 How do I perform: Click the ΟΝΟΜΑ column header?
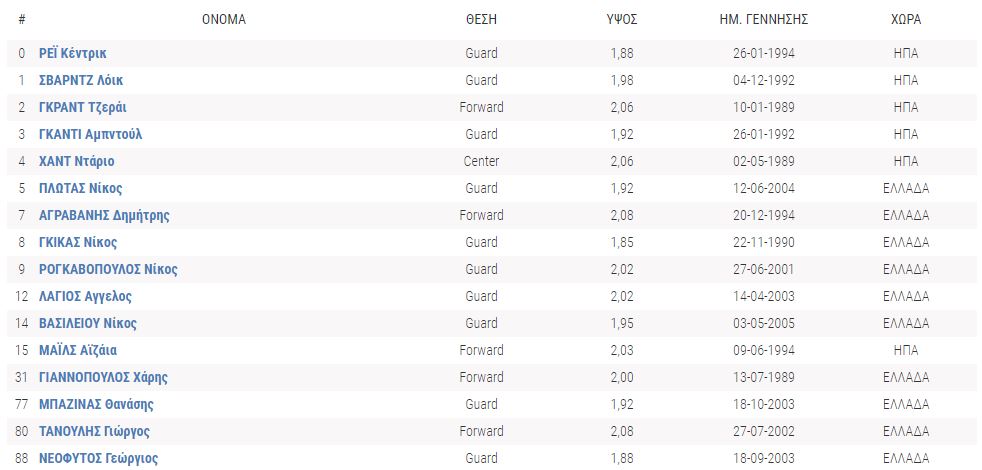[223, 19]
